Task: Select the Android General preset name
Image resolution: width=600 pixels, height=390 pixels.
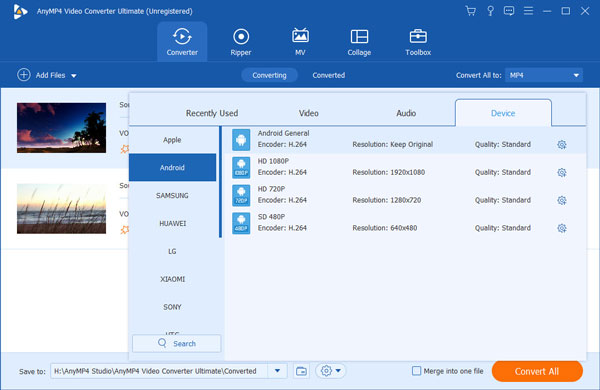Action: 283,133
